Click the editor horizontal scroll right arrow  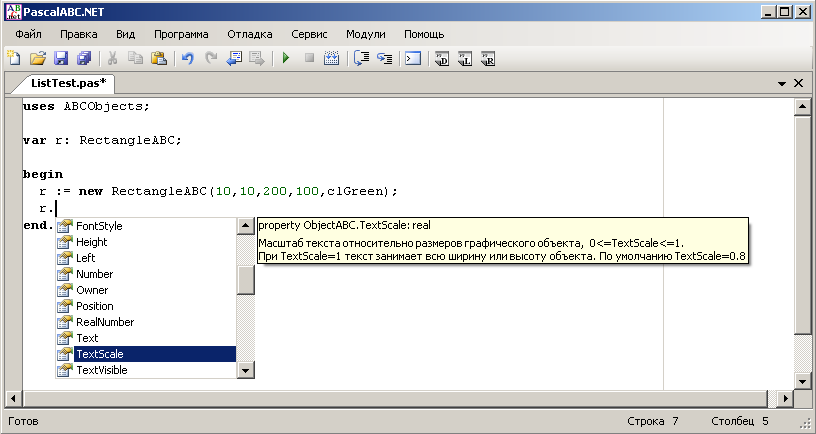click(785, 399)
